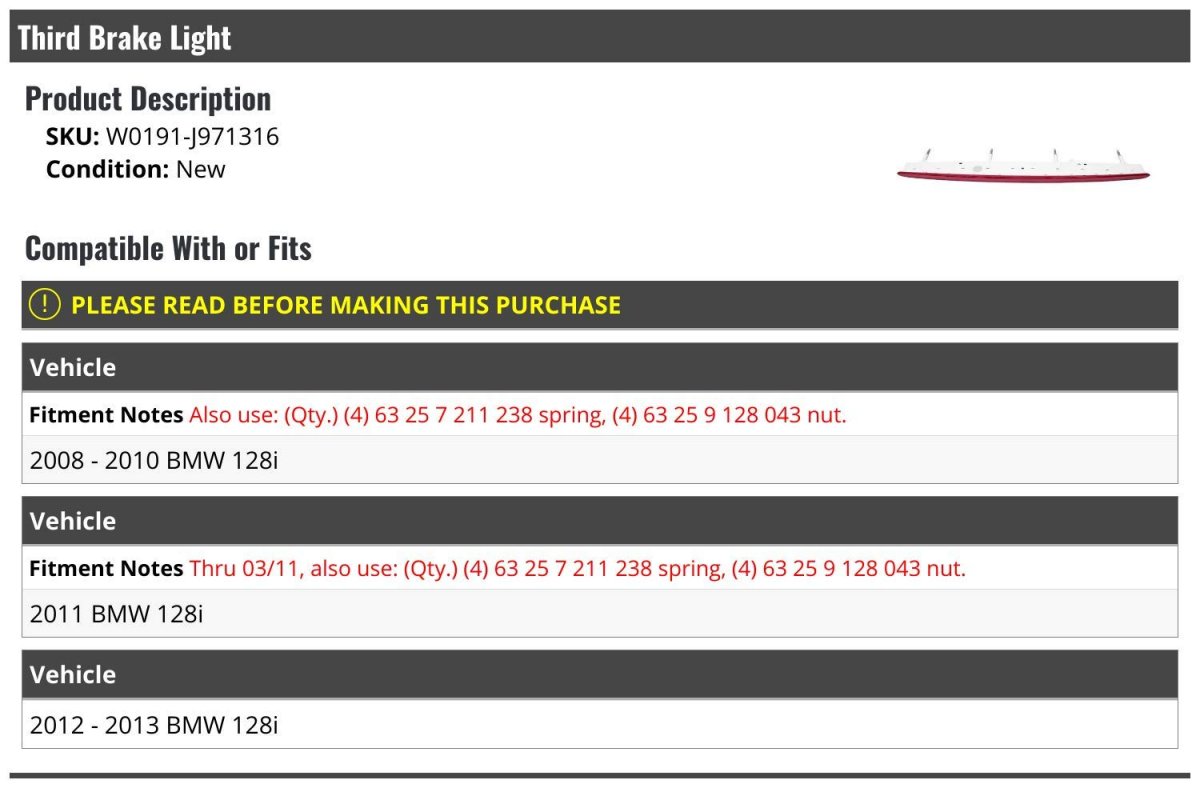Click "Fitment Notes" label in 2011 section
The height and width of the screenshot is (788, 1200).
click(x=106, y=569)
